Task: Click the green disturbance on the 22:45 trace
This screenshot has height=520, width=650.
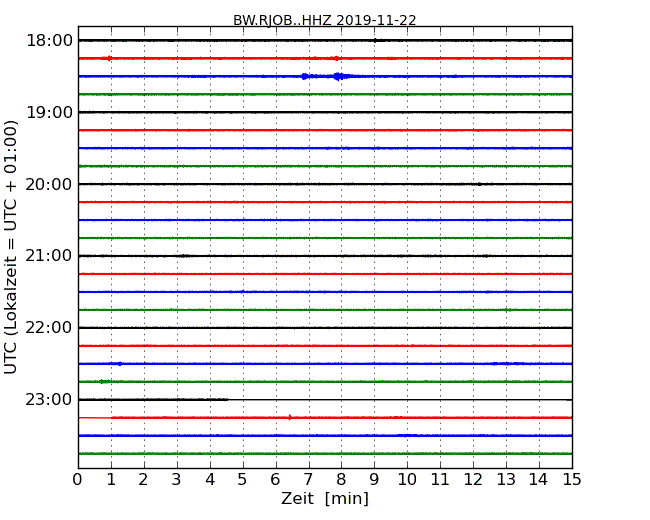Action: pos(105,381)
